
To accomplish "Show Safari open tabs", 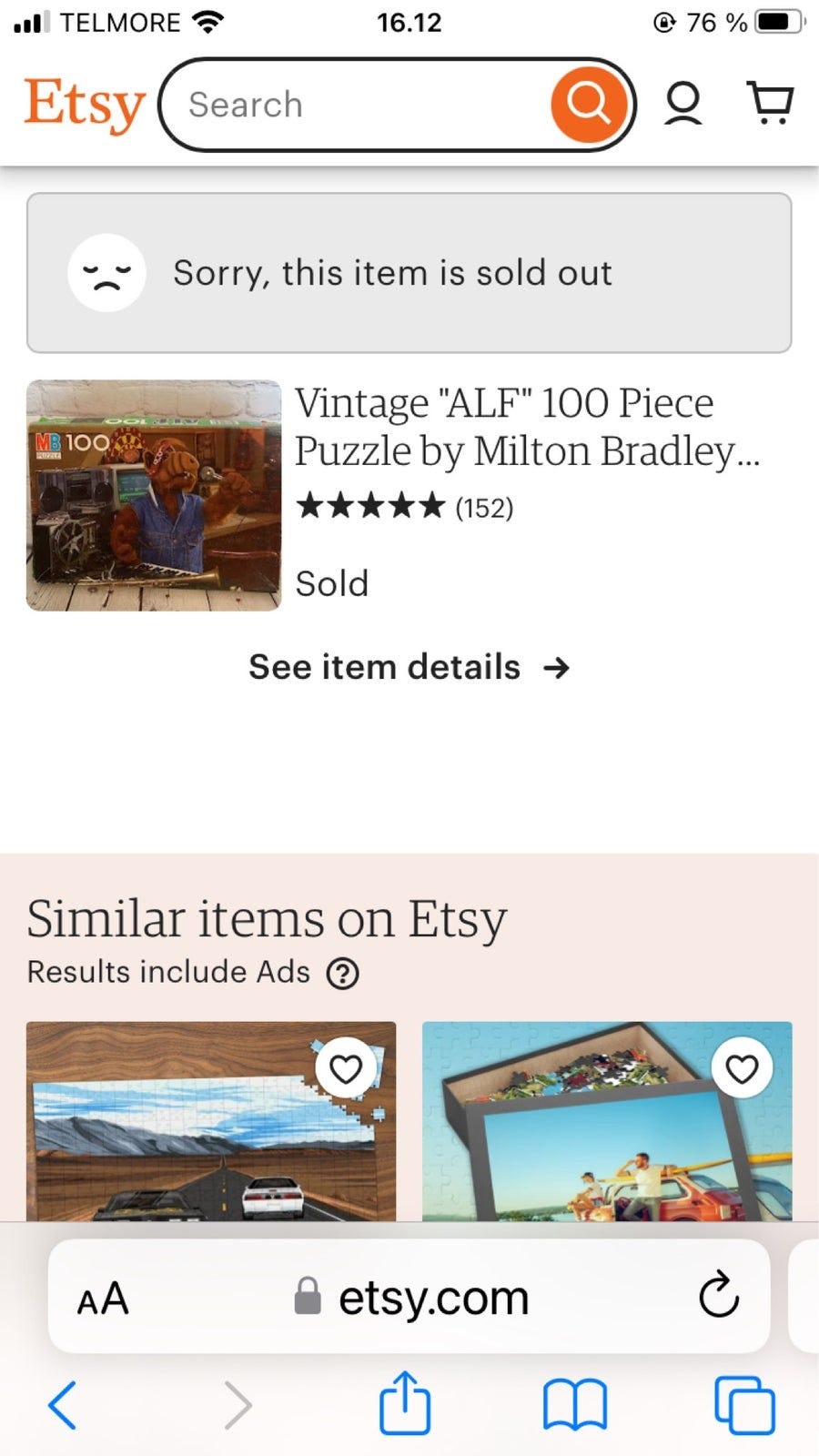I will (x=744, y=1404).
